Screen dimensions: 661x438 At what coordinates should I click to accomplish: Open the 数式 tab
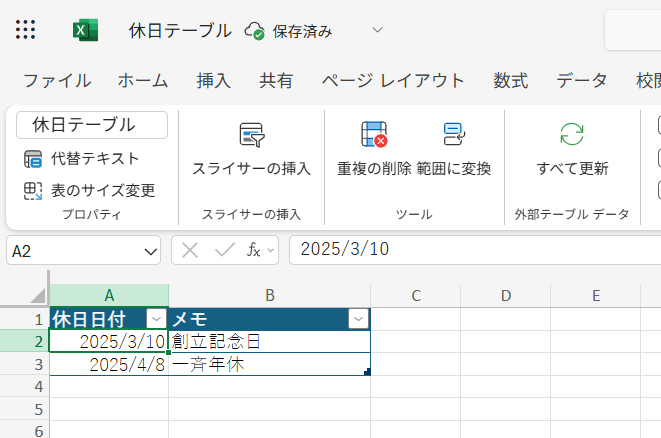coord(511,81)
